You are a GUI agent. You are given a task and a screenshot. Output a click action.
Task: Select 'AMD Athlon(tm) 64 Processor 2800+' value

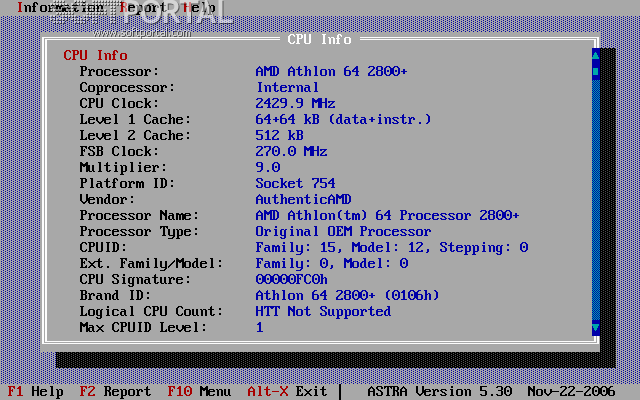[x=387, y=215]
